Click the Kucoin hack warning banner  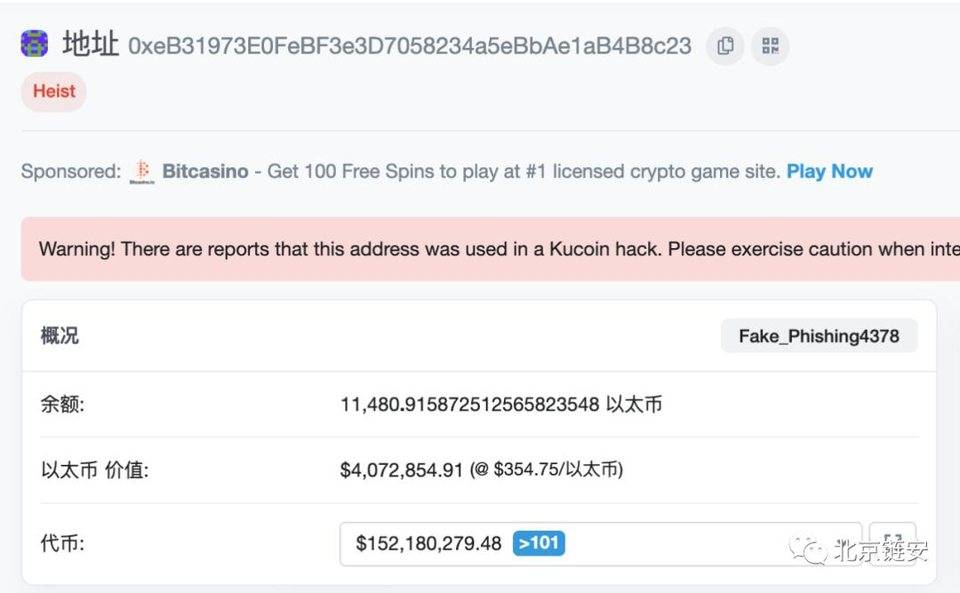pyautogui.click(x=480, y=248)
